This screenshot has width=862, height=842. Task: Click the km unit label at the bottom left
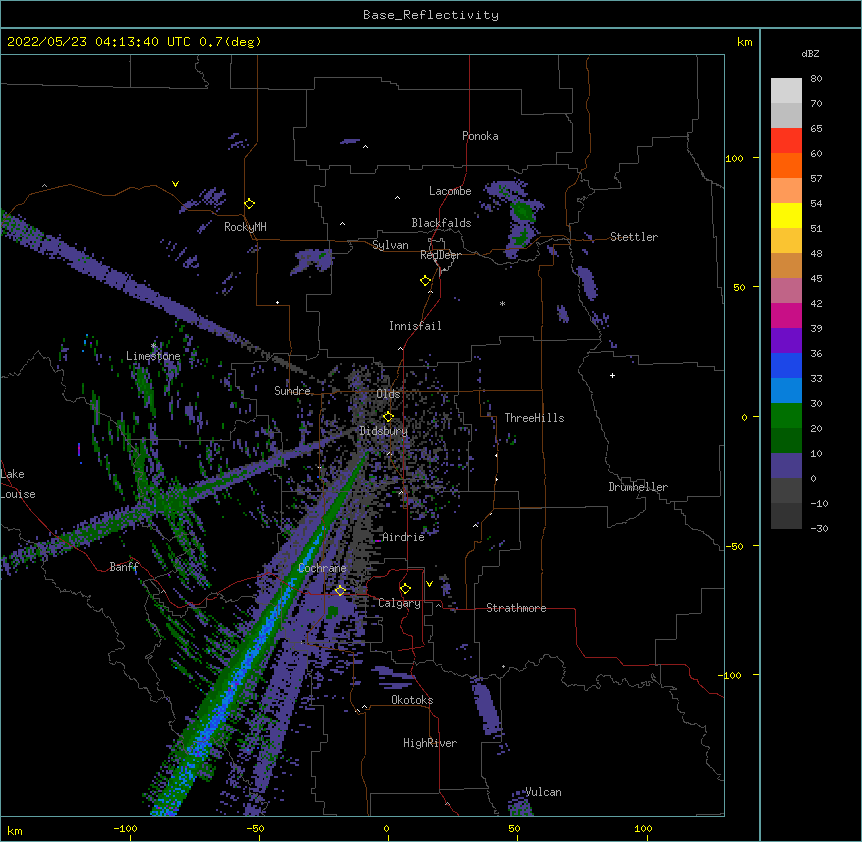click(14, 831)
